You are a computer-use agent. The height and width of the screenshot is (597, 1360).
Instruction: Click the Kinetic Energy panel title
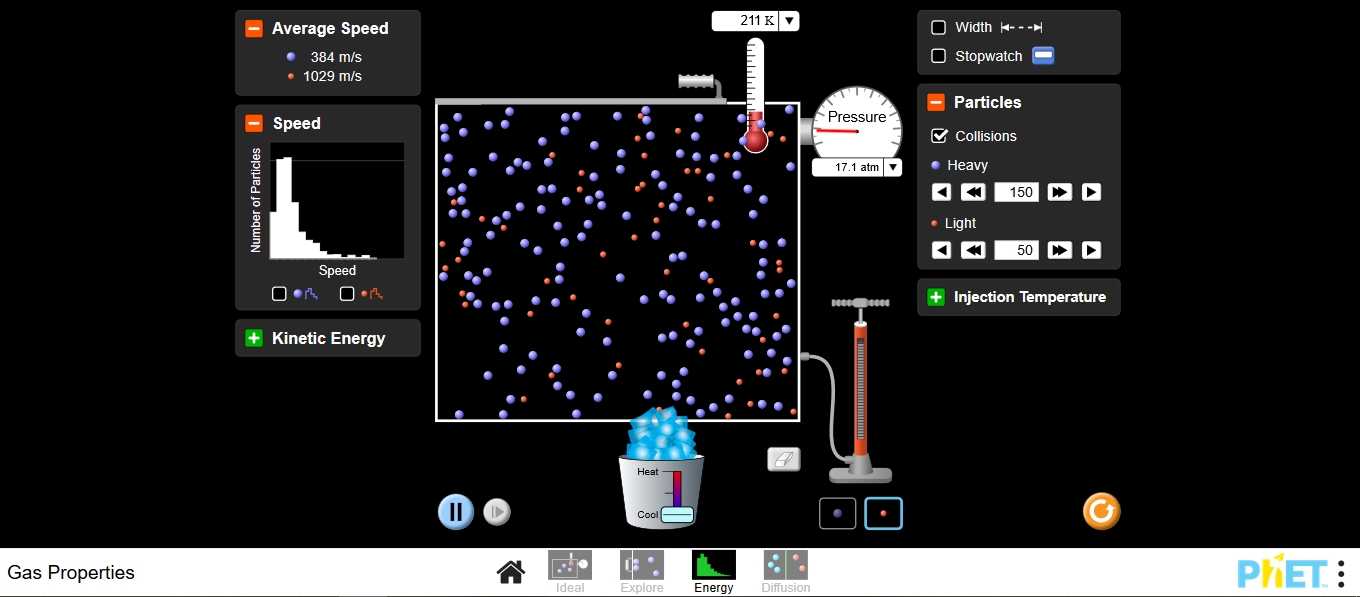pyautogui.click(x=328, y=339)
